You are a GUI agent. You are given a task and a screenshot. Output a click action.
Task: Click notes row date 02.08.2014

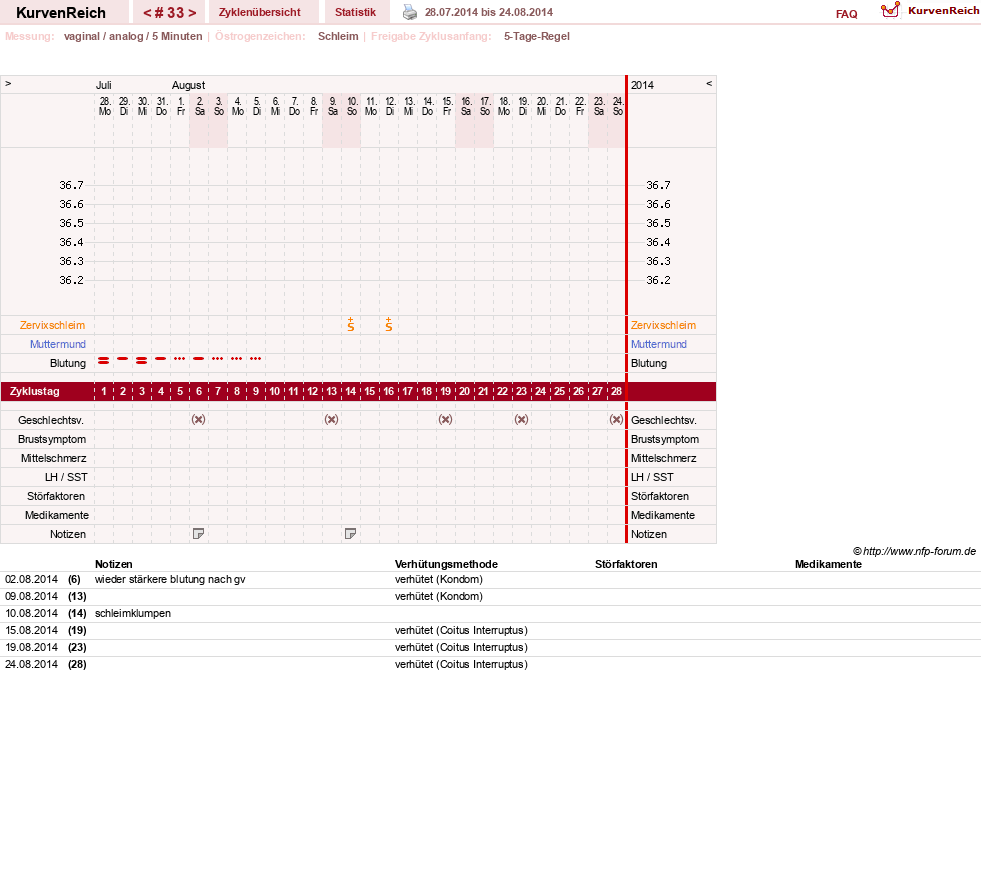coord(31,579)
